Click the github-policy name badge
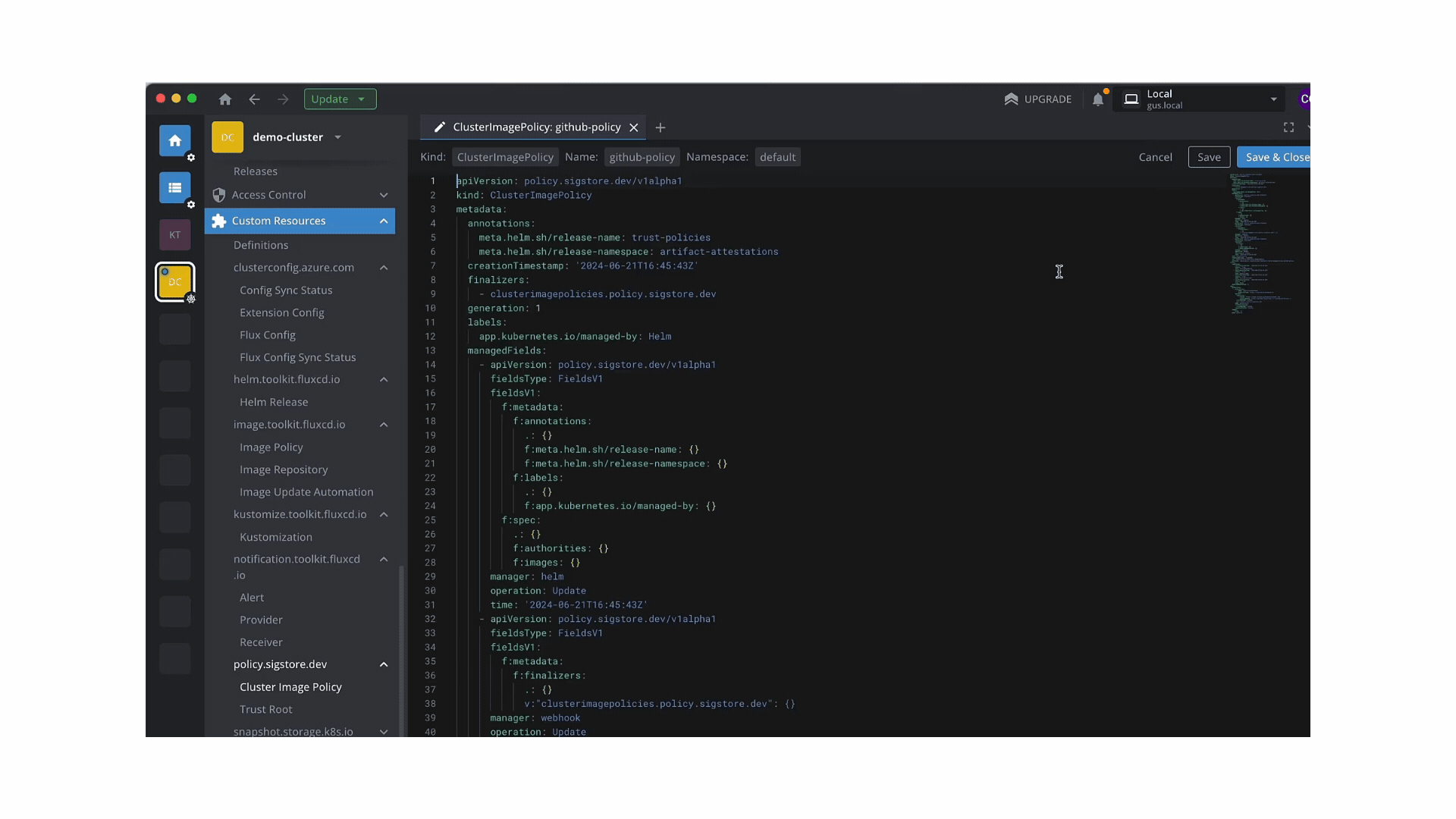This screenshot has height=819, width=1456. tap(642, 157)
